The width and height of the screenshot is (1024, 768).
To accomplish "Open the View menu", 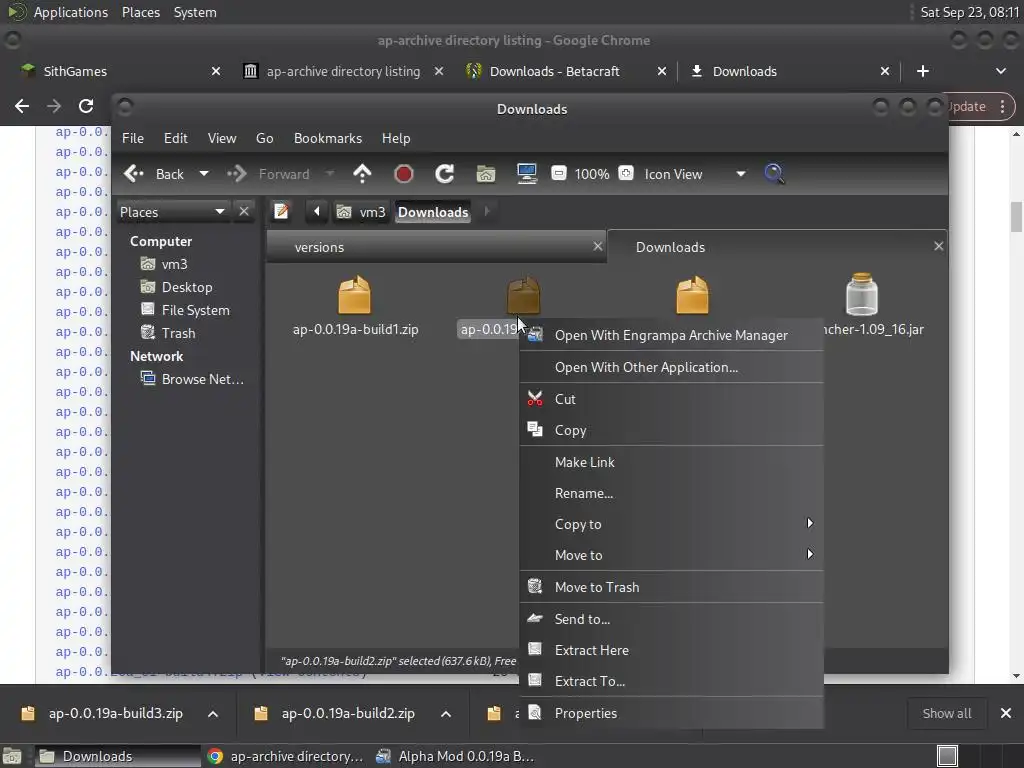I will pos(222,138).
